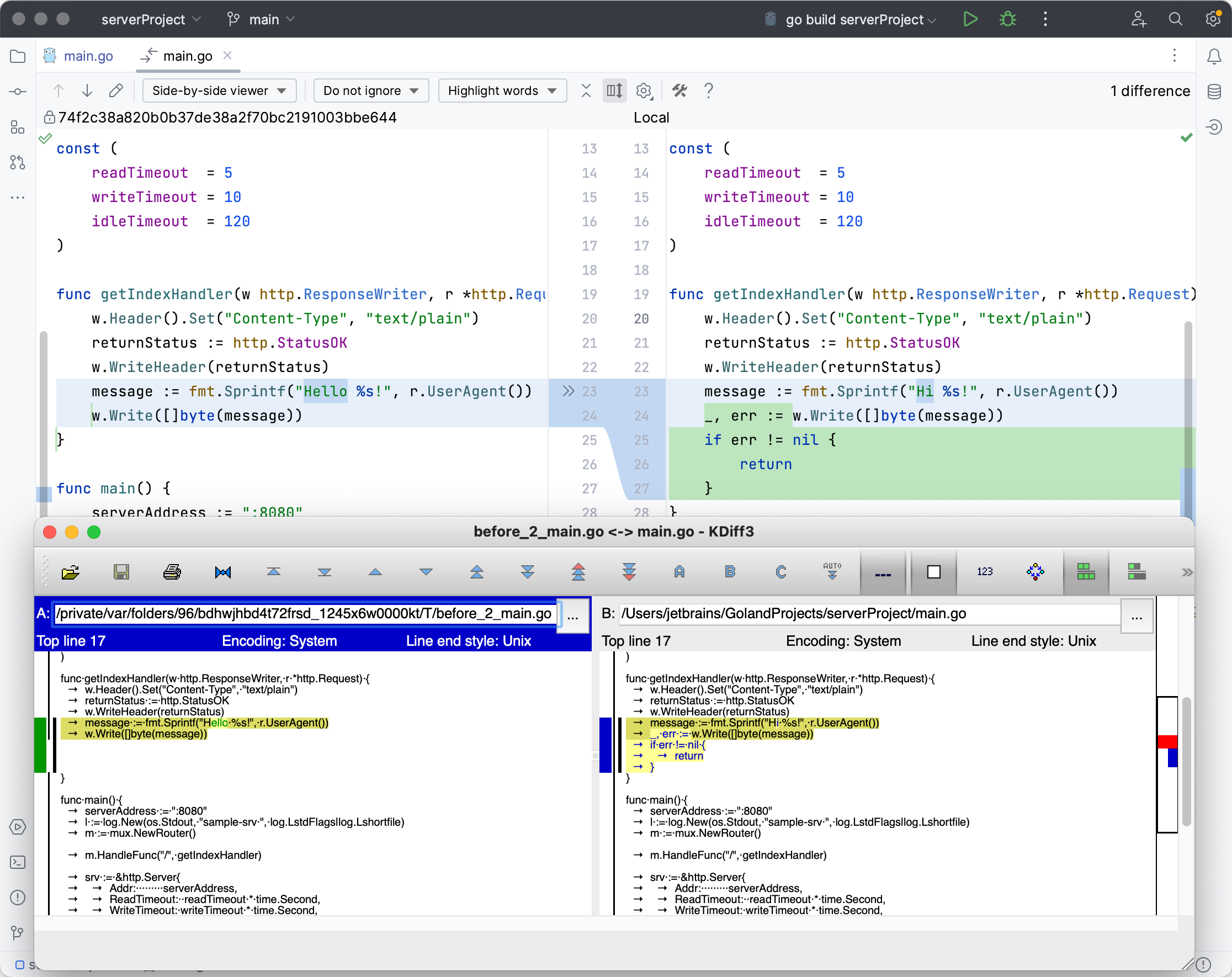Select input A in KDiff3 toolbar

[x=679, y=572]
